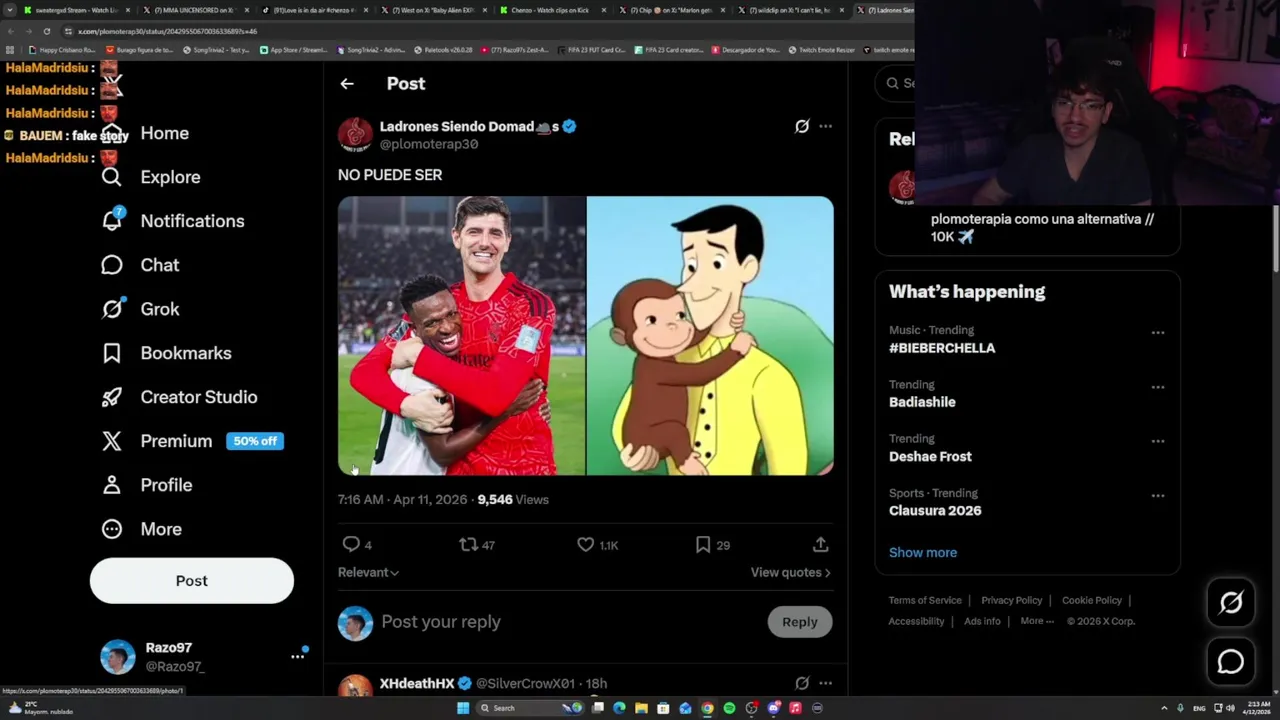Click the browser address bar URL
The image size is (1280, 720).
click(168, 31)
